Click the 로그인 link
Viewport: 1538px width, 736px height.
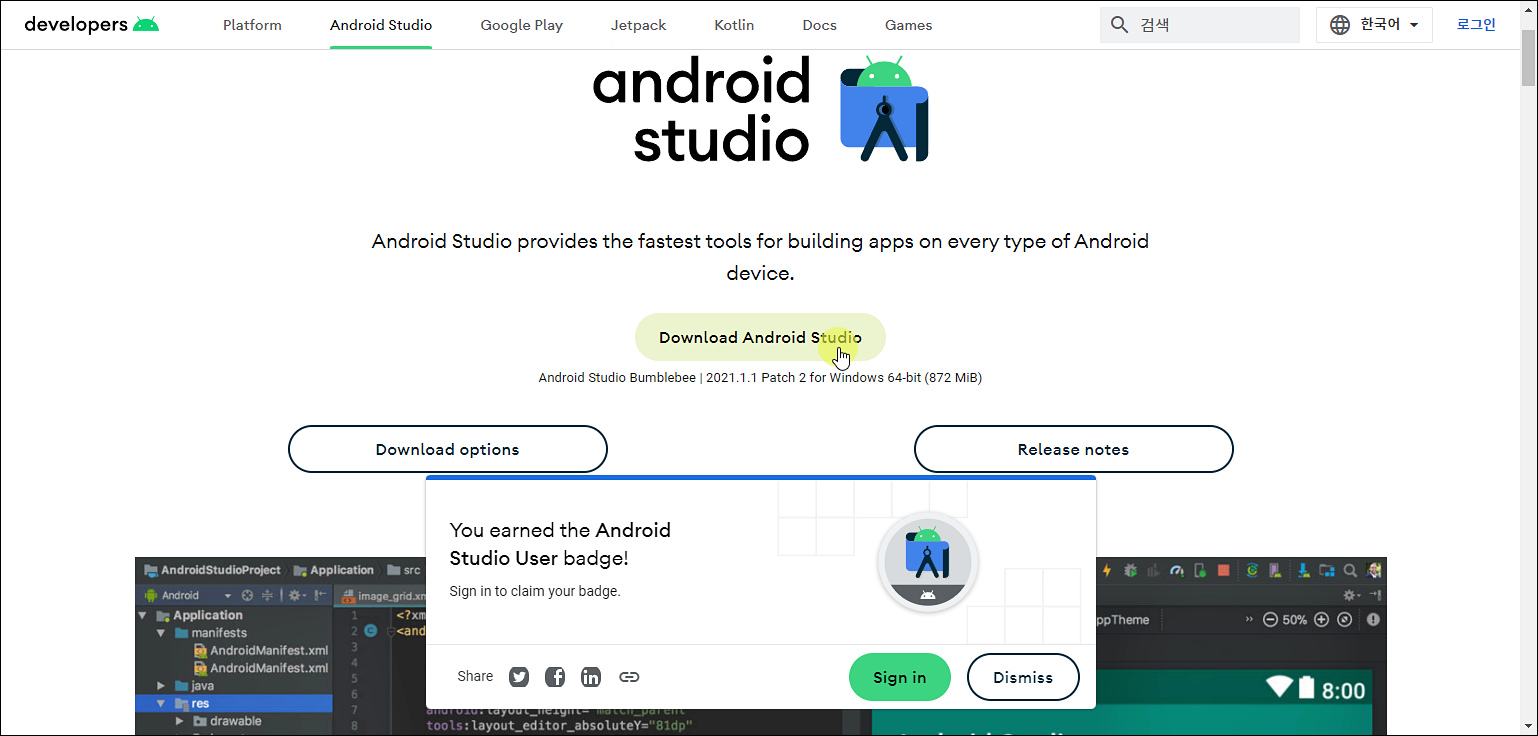pyautogui.click(x=1476, y=25)
